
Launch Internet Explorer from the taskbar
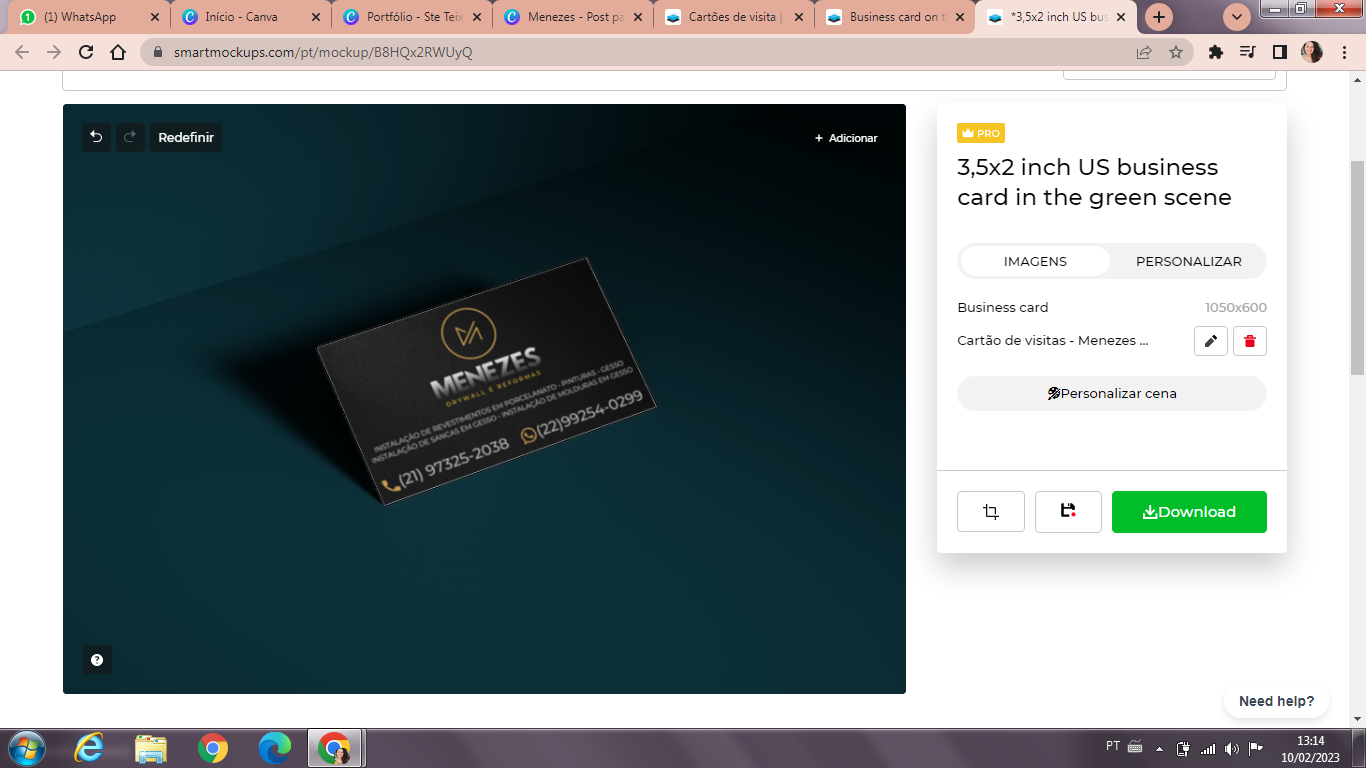(x=89, y=748)
